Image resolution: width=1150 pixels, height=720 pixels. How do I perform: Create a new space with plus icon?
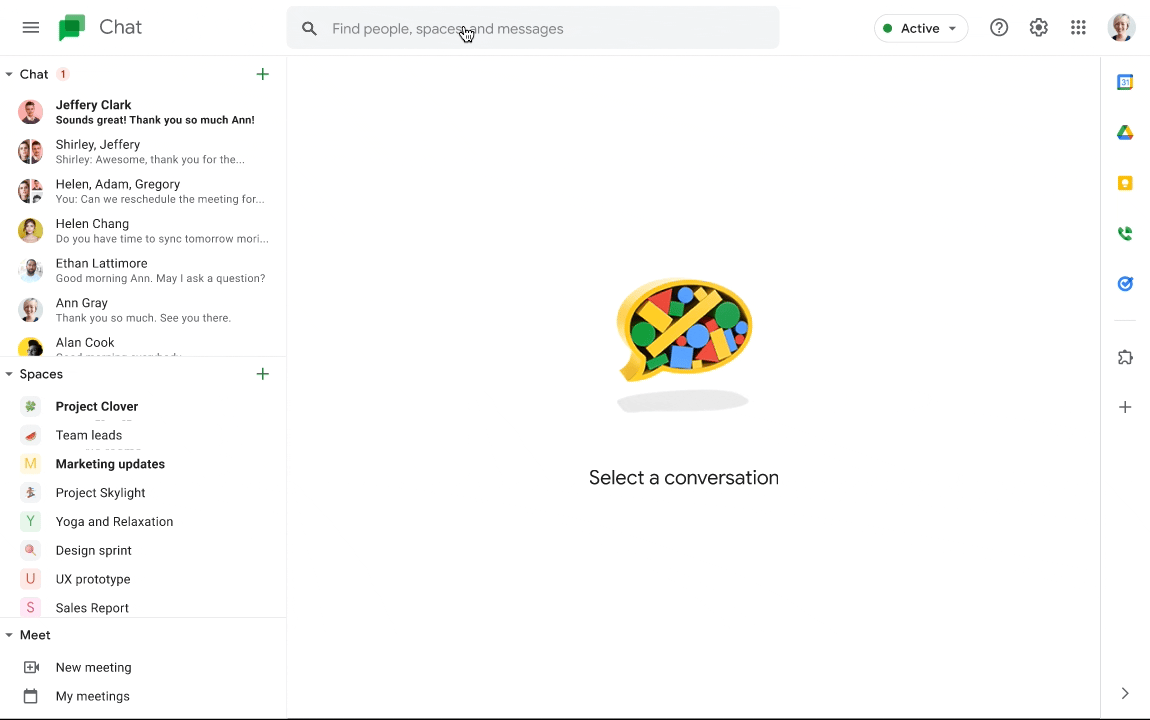[263, 374]
